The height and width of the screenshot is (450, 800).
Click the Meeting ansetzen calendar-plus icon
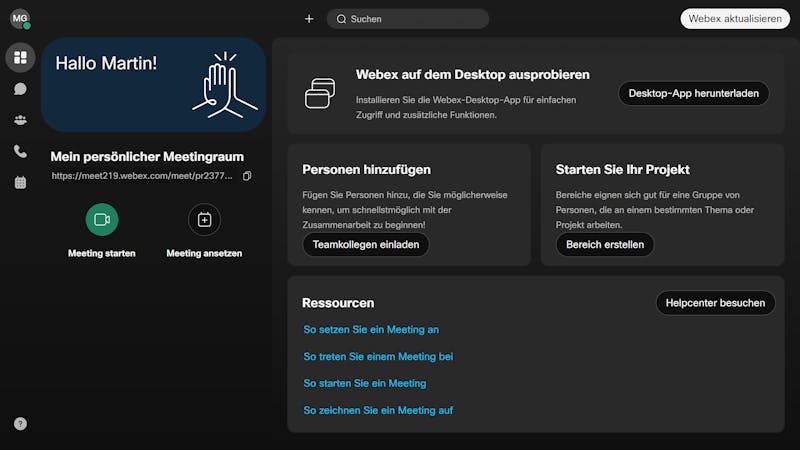click(x=204, y=220)
